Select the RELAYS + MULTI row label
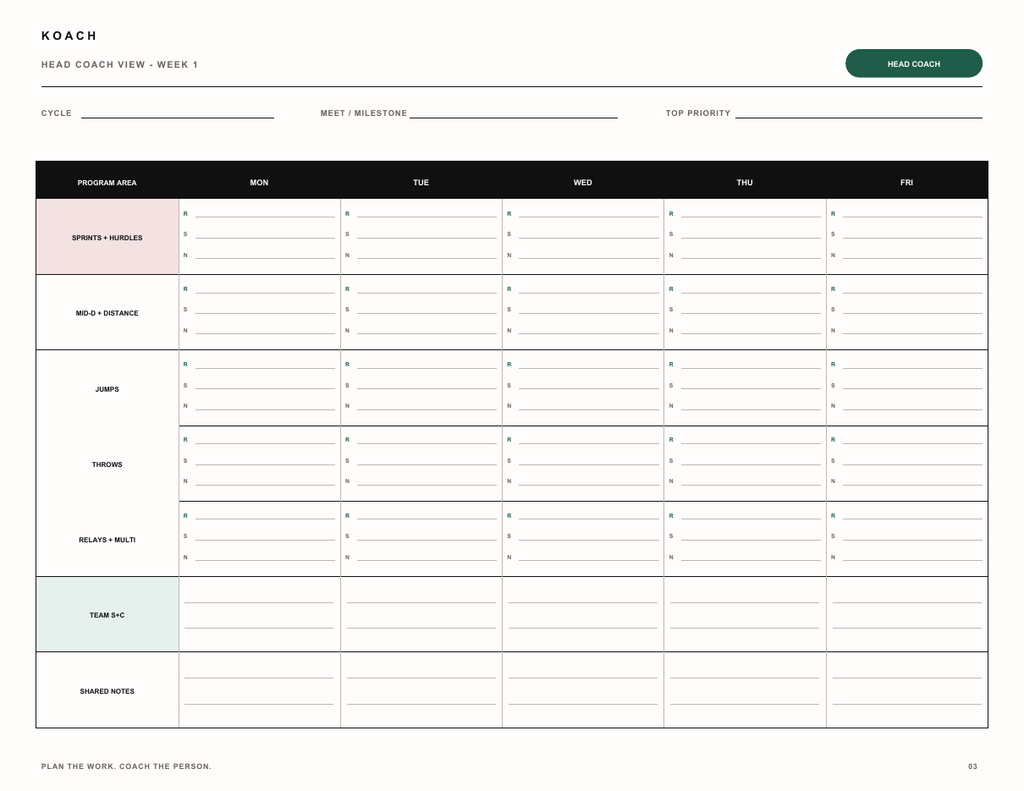The width and height of the screenshot is (1024, 791). pos(107,540)
